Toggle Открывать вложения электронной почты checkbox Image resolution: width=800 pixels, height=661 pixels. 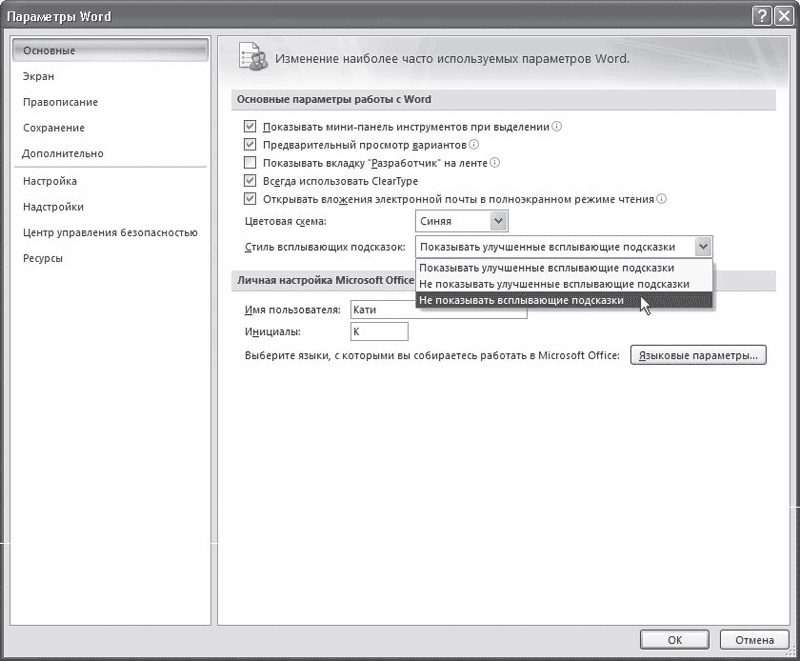pos(249,199)
